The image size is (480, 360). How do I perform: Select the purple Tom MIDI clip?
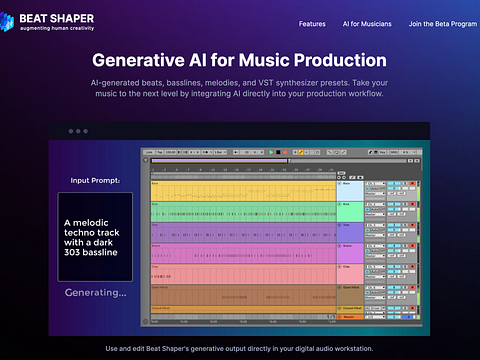pyautogui.click(x=243, y=233)
